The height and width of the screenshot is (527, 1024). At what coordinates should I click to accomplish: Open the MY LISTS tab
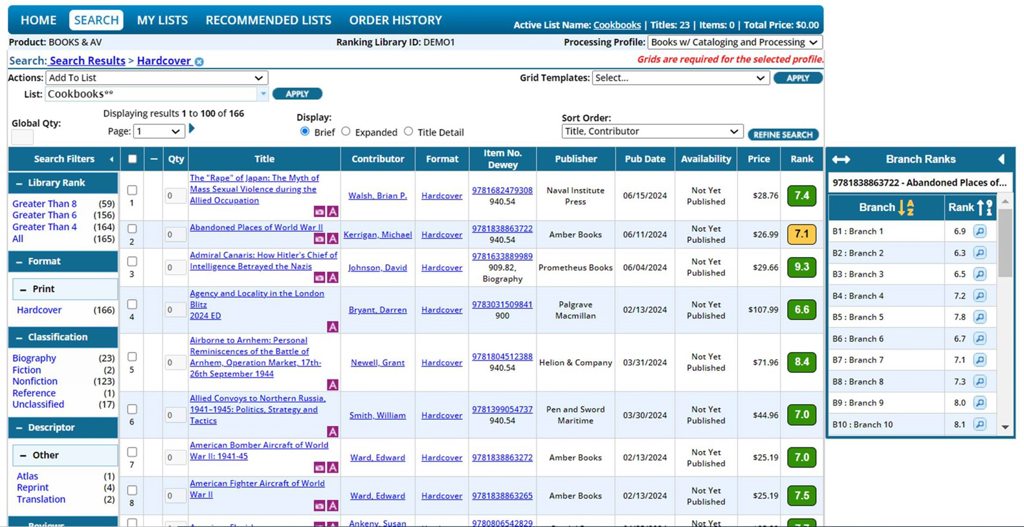(x=164, y=20)
